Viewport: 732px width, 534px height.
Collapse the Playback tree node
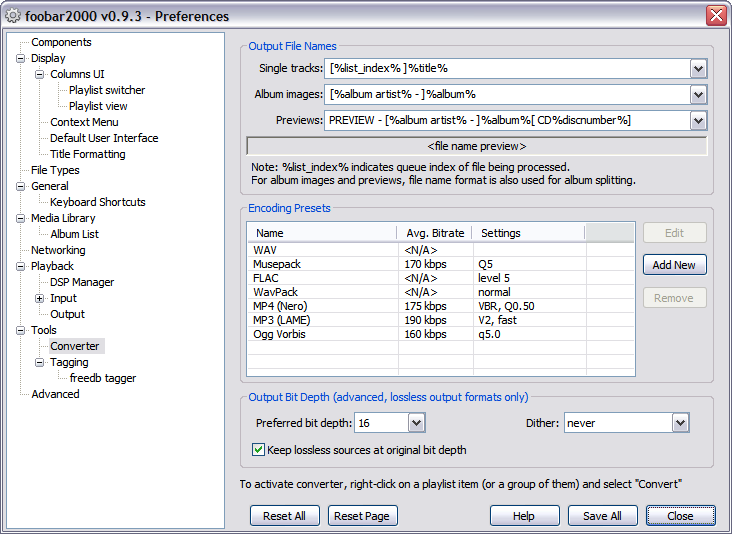point(21,267)
